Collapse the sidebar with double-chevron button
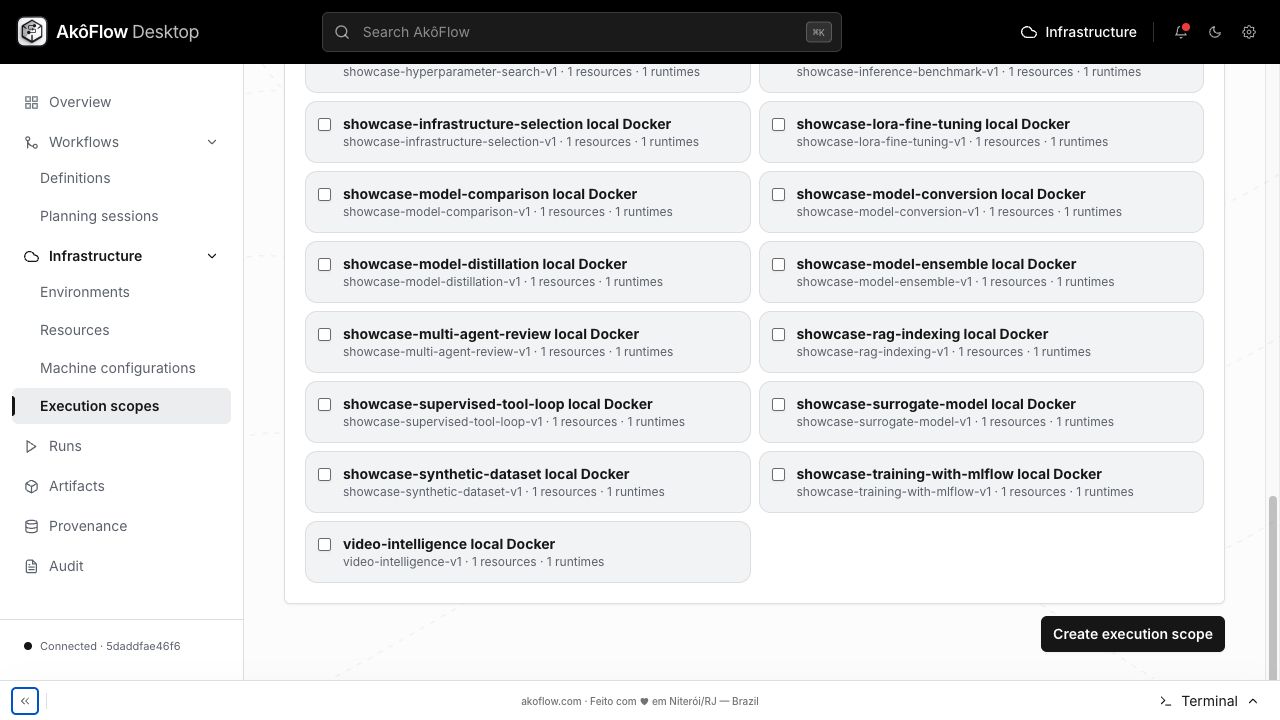The height and width of the screenshot is (720, 1280). [x=25, y=701]
